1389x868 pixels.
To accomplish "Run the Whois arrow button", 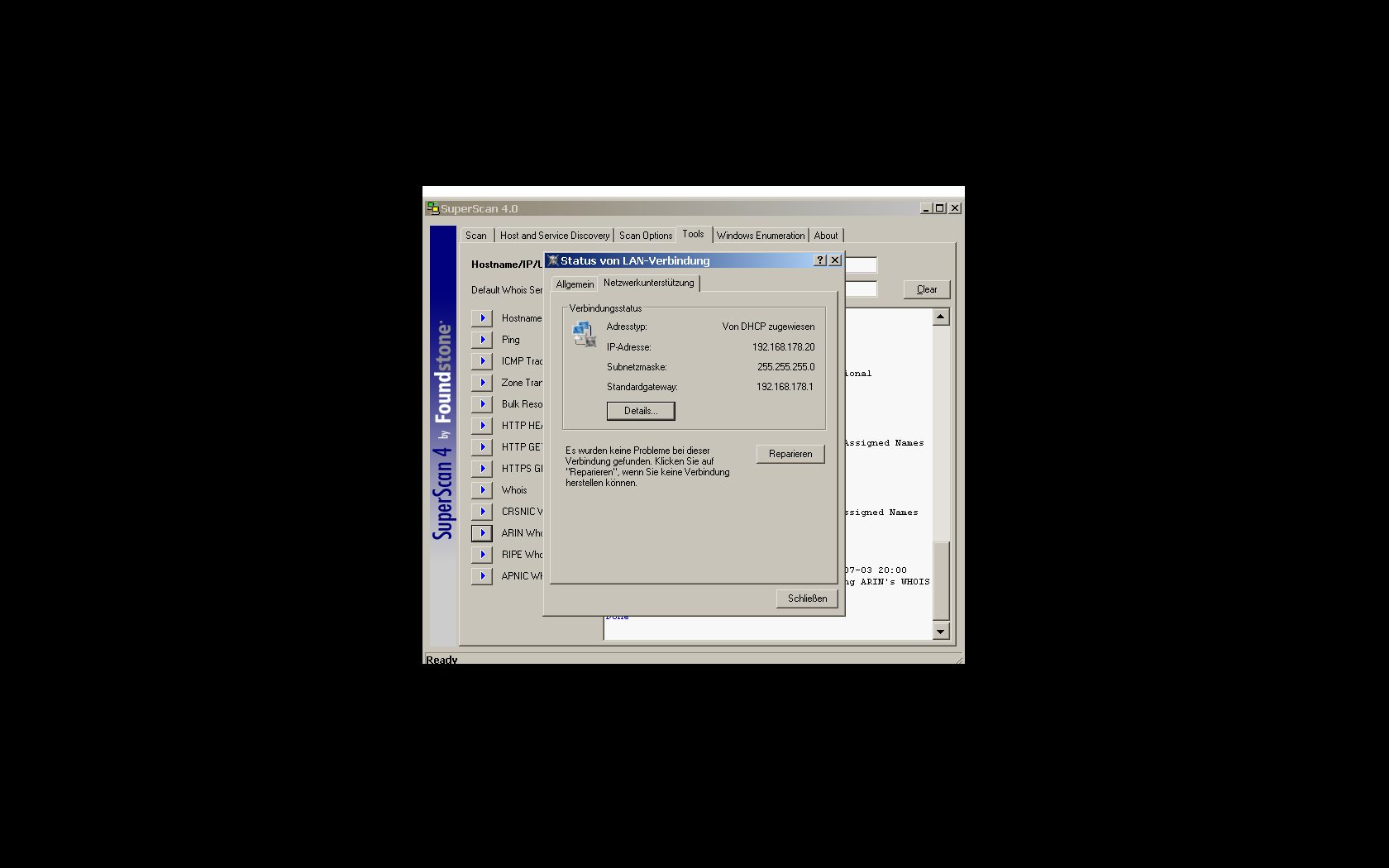I will click(x=482, y=490).
